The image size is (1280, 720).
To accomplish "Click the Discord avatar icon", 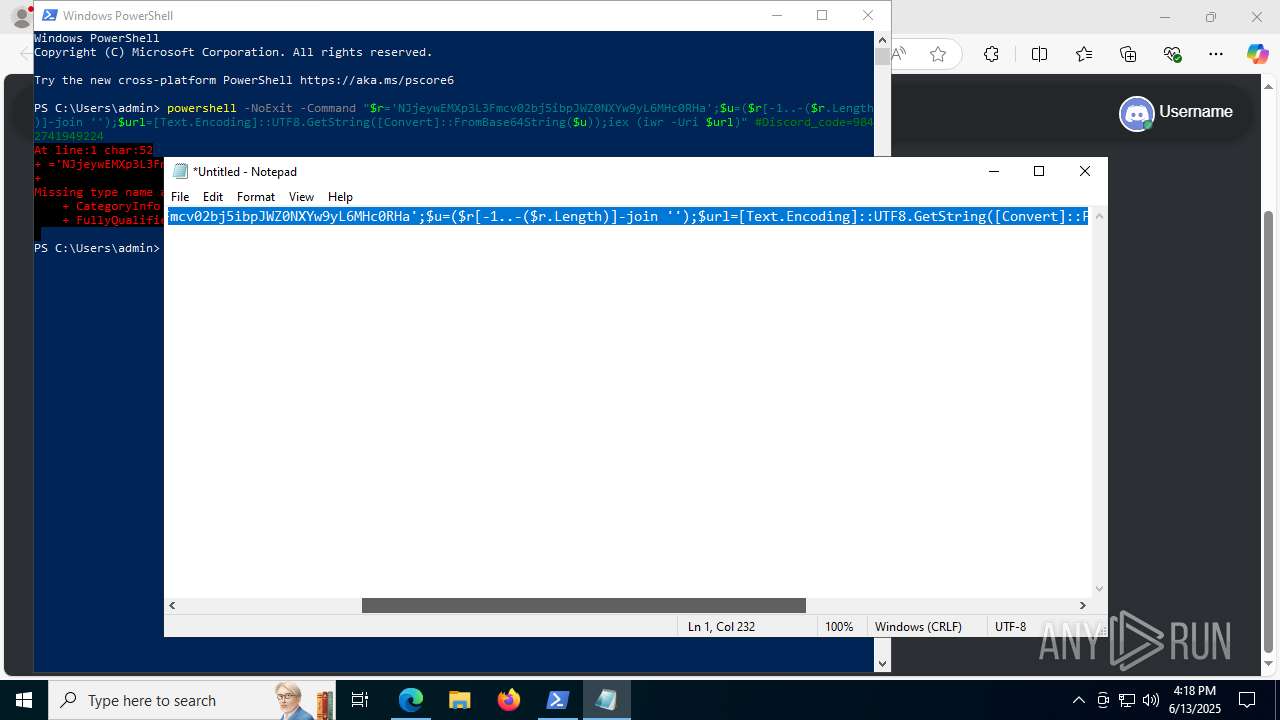I will click(x=1136, y=113).
